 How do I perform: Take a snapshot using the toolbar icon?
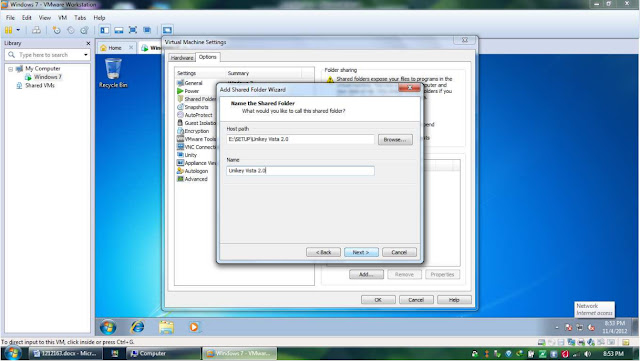[57, 30]
